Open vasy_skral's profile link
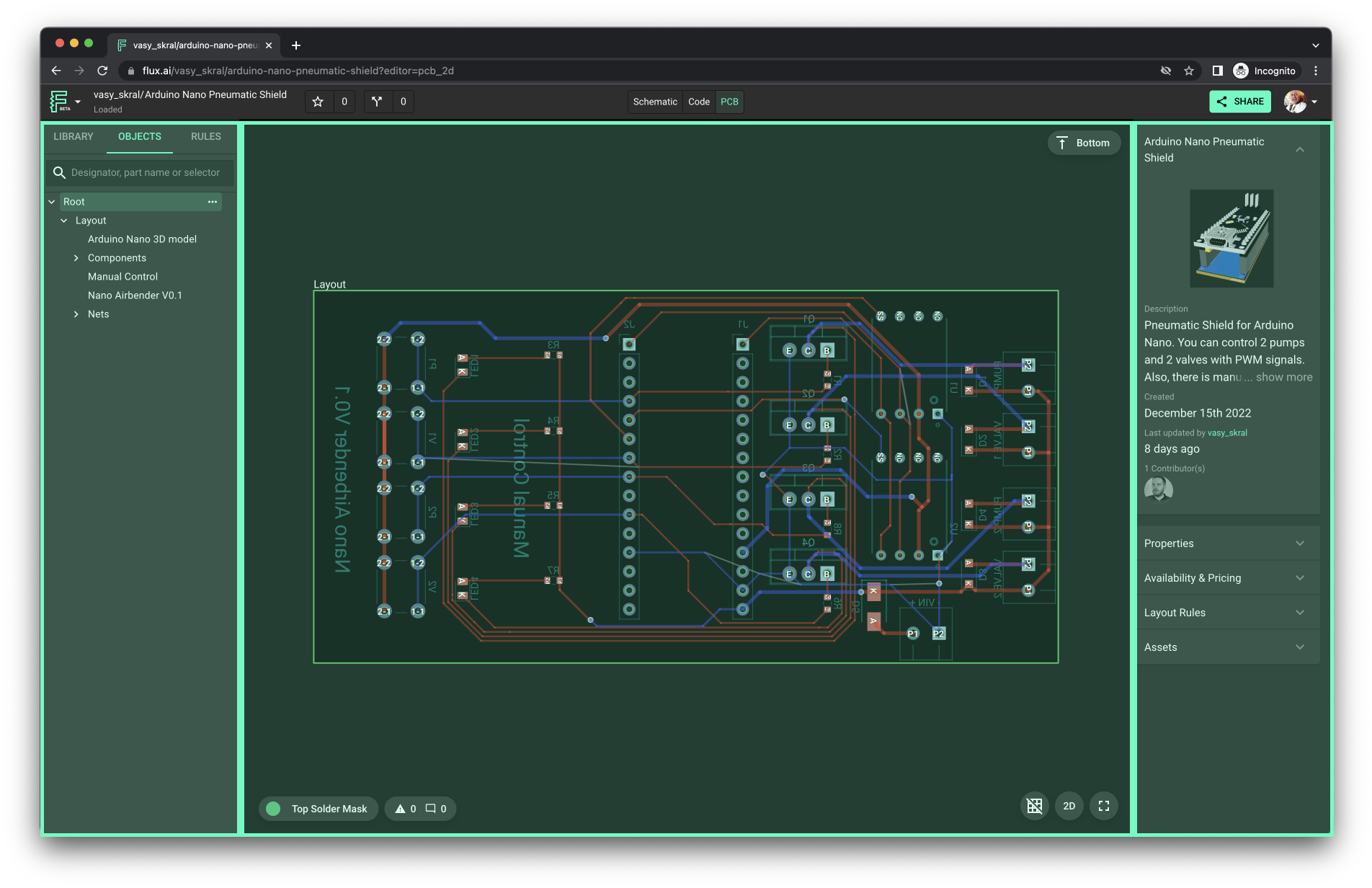The image size is (1372, 888). (x=1228, y=432)
